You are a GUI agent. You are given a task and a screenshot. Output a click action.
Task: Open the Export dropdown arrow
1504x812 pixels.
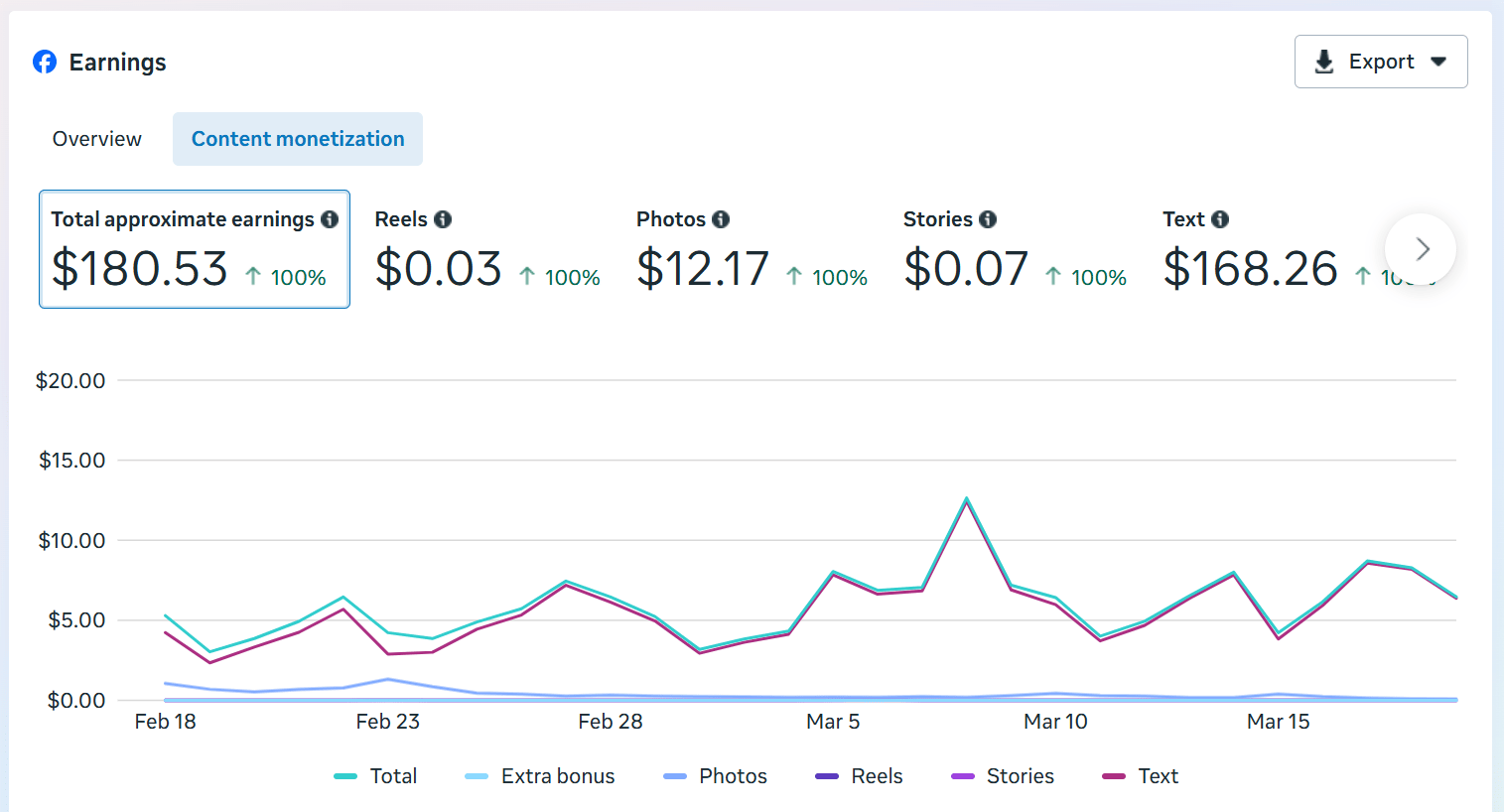[x=1438, y=62]
